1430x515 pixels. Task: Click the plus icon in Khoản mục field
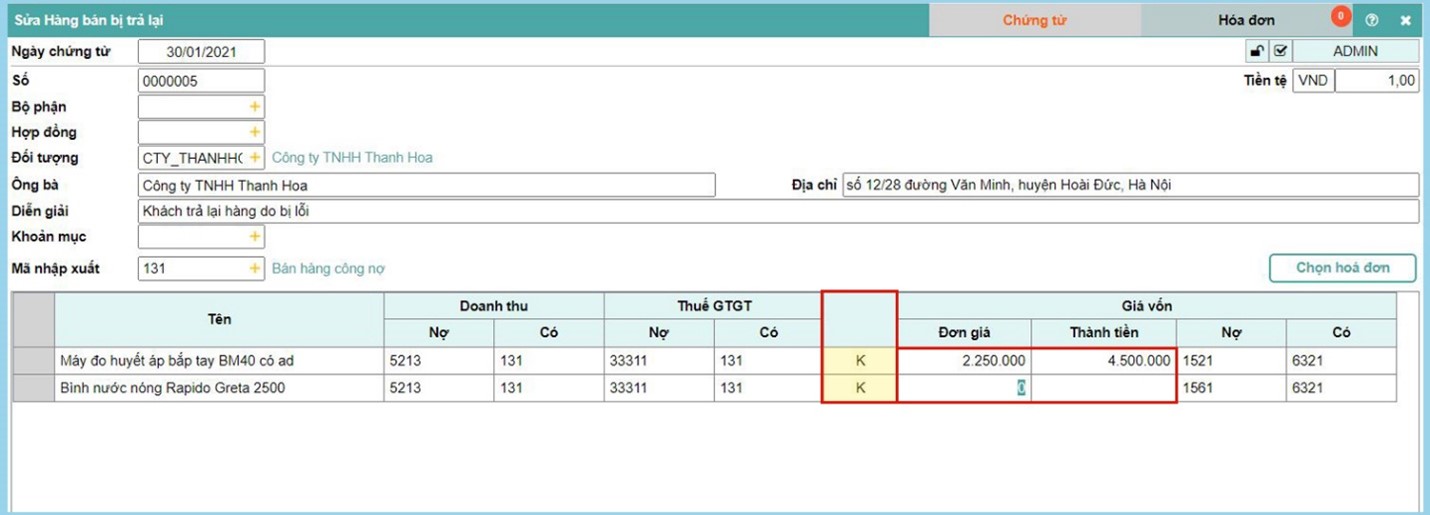point(255,237)
